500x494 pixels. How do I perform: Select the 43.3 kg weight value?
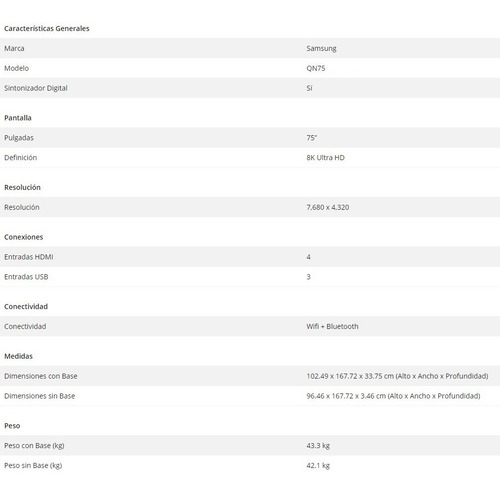click(318, 446)
